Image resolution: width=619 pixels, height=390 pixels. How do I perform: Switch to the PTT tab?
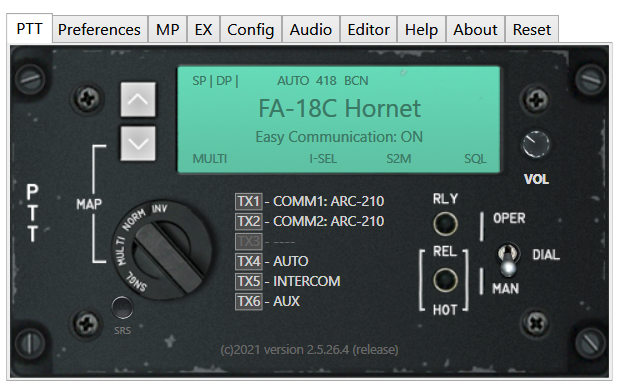pos(29,29)
